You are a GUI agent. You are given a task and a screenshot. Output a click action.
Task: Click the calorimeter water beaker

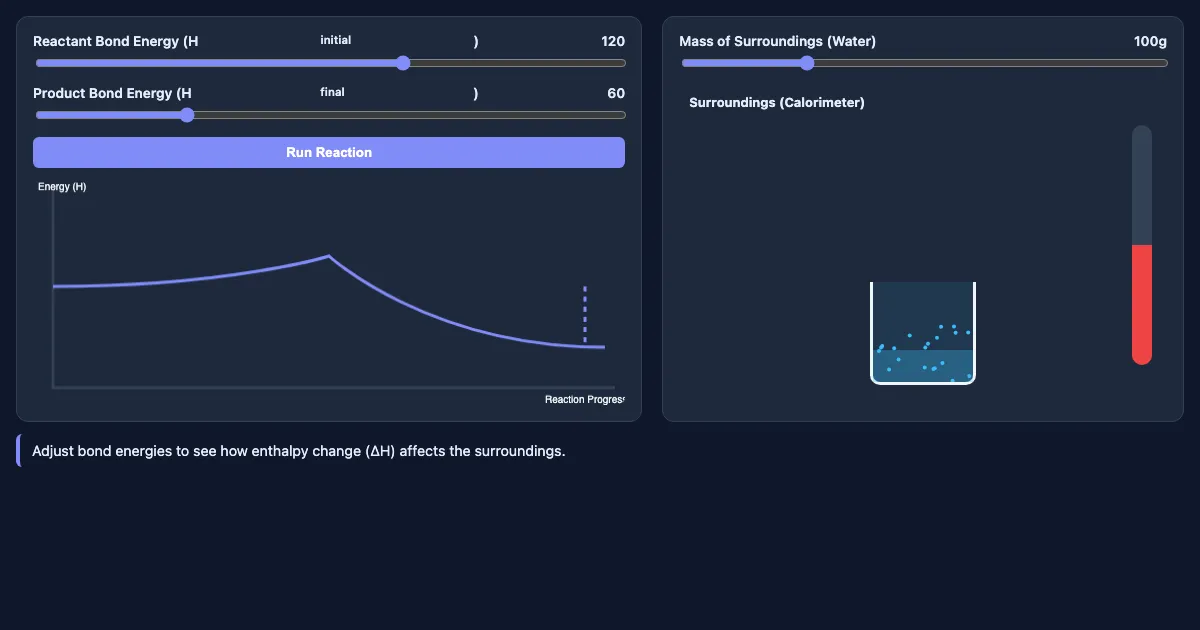(x=923, y=333)
